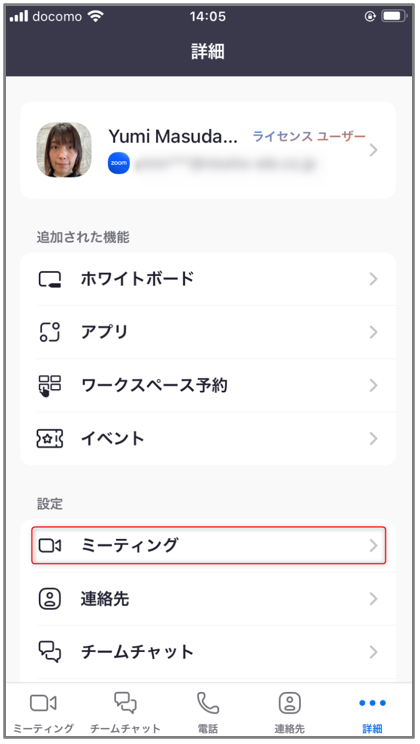Tap the イベント ticket icon
Image resolution: width=420 pixels, height=744 pixels.
pyautogui.click(x=50, y=438)
